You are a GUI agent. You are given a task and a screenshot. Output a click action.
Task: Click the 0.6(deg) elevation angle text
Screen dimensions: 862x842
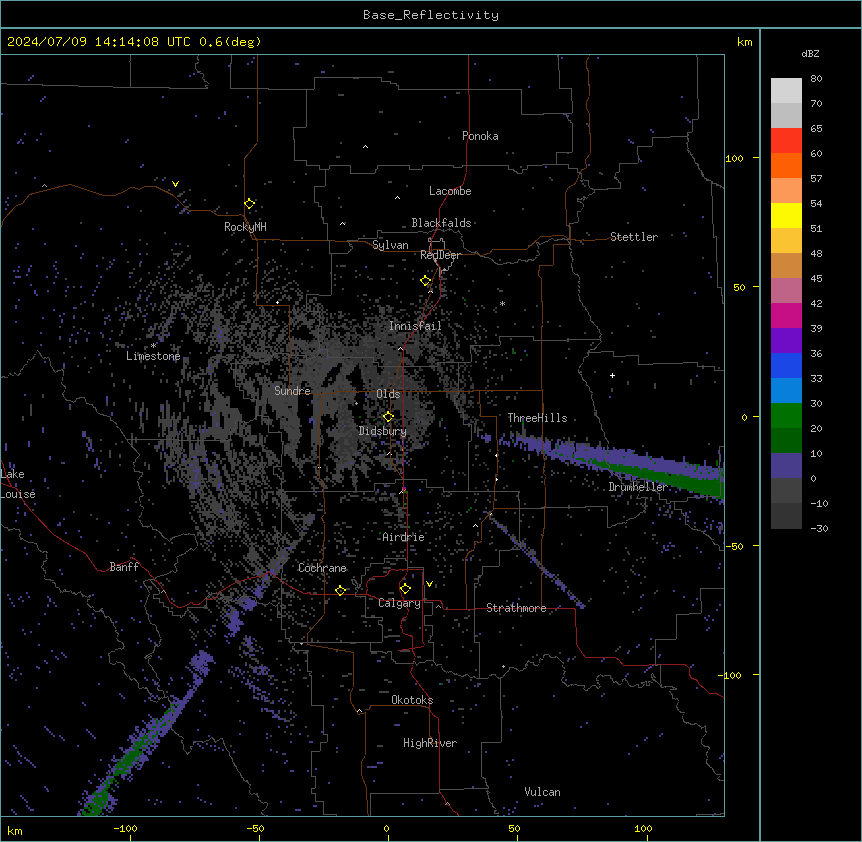(230, 42)
